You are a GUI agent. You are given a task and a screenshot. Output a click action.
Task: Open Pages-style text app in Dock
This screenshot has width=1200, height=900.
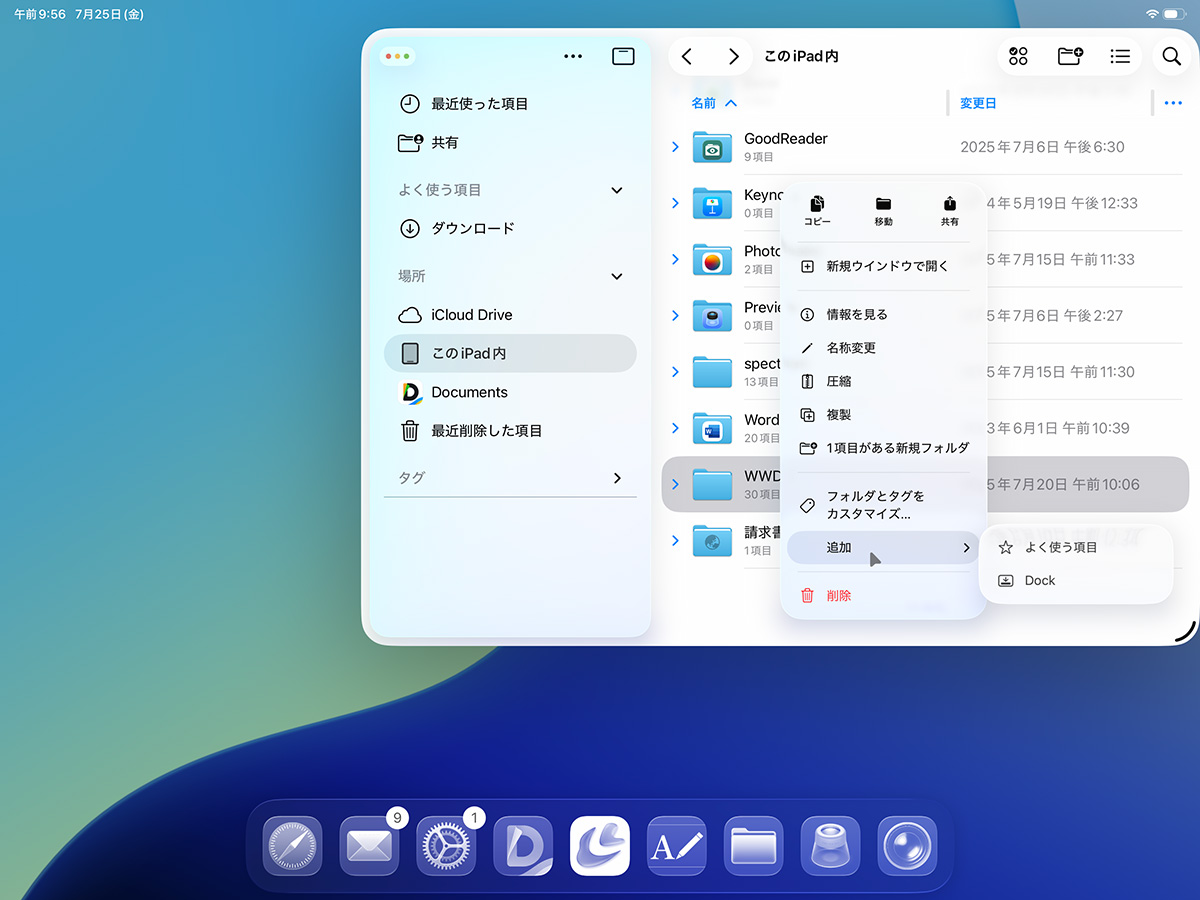pos(677,846)
